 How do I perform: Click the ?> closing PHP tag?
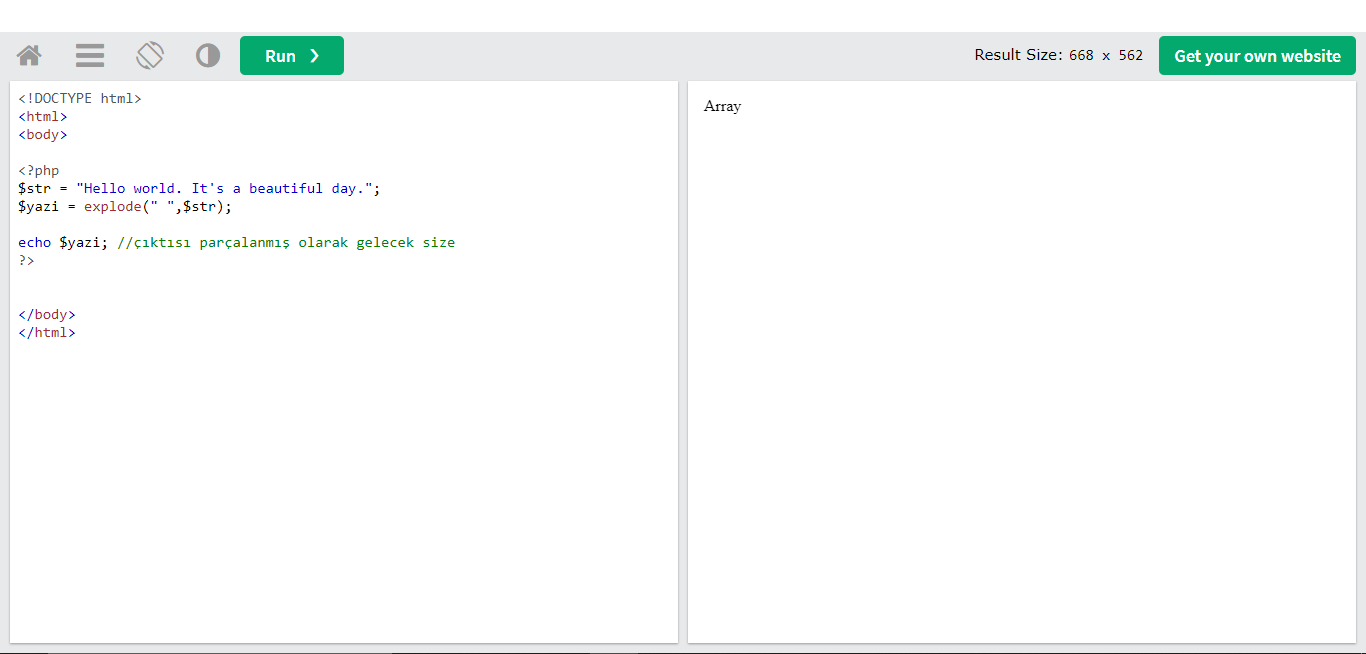pos(26,261)
